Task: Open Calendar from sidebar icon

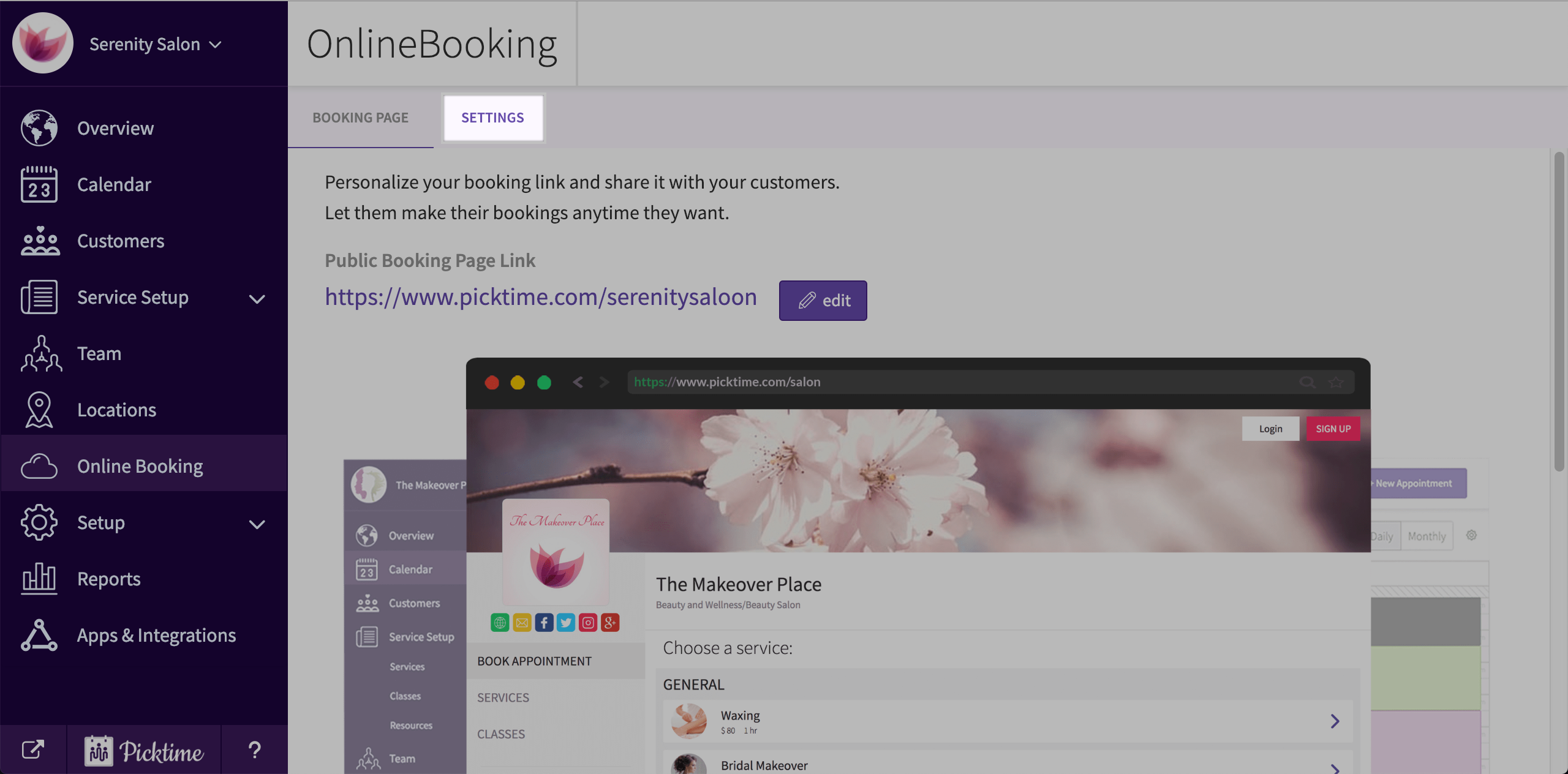Action: [39, 184]
